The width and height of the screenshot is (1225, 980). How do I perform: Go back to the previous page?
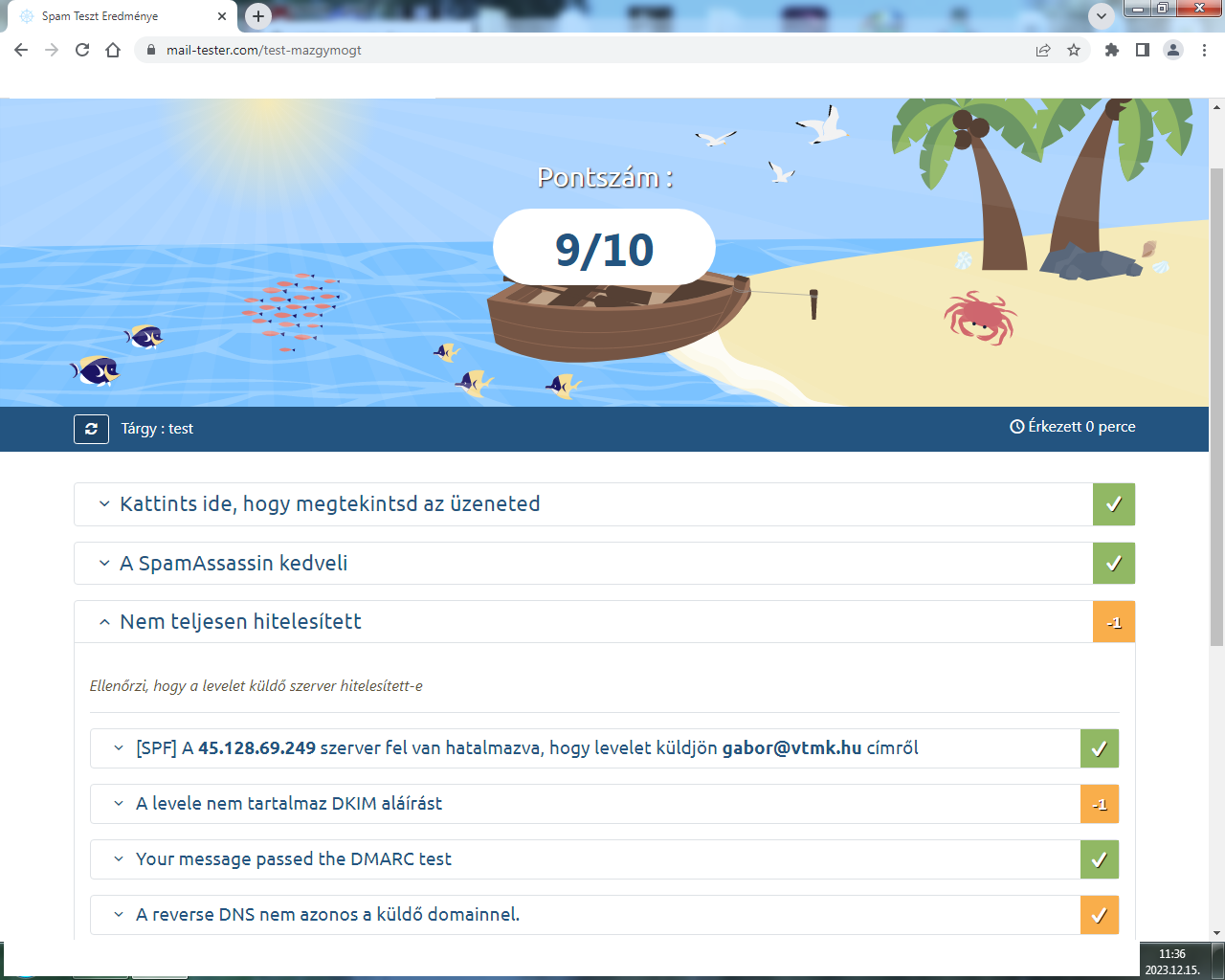(x=21, y=50)
